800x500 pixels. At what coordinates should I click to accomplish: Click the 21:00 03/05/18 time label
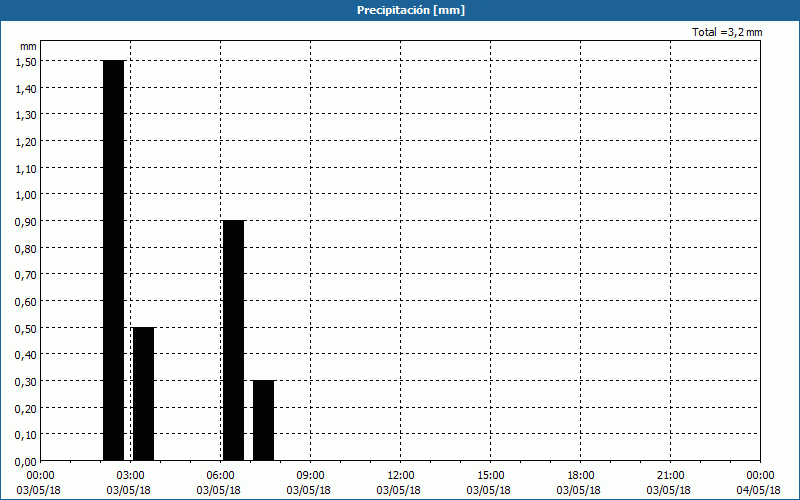[668, 483]
